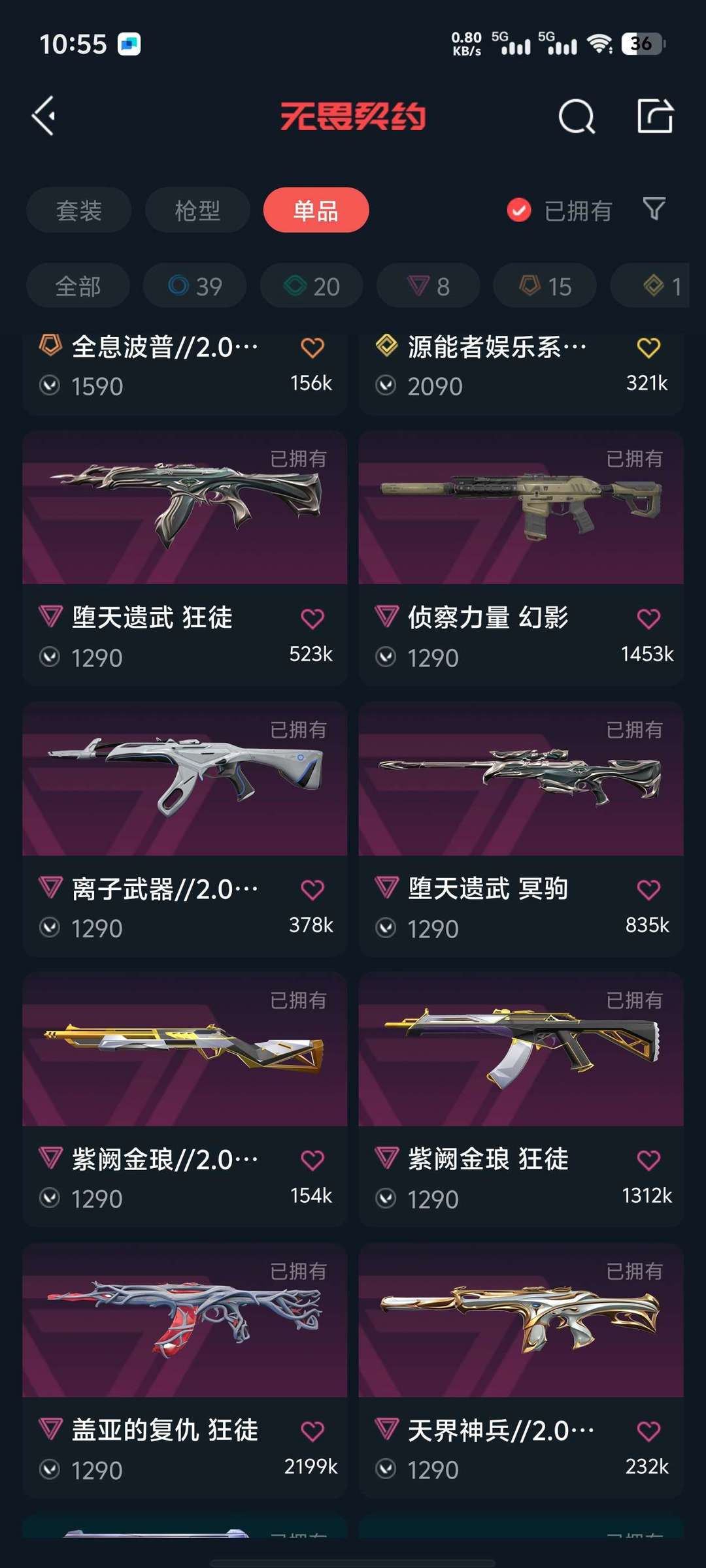Viewport: 706px width, 1568px height.
Task: Filter by the blue tier showing 39
Action: (x=195, y=286)
